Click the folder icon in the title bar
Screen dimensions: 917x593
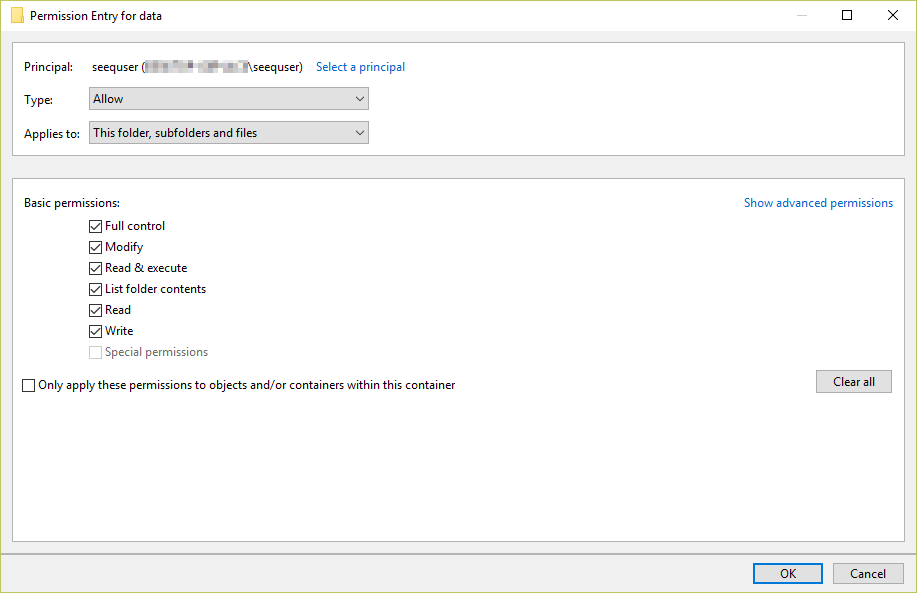pyautogui.click(x=15, y=15)
